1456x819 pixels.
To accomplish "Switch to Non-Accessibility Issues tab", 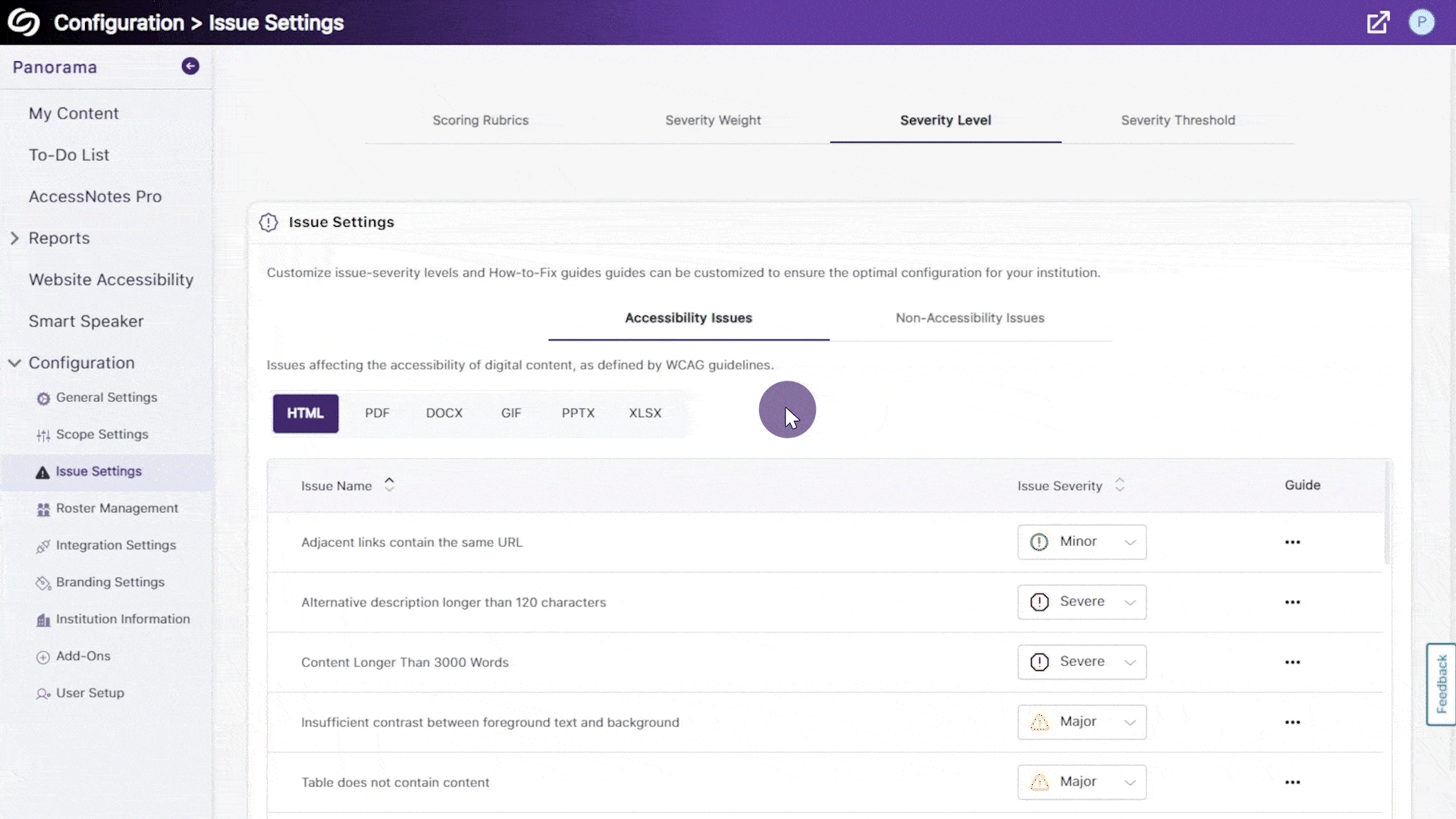I will click(x=969, y=318).
